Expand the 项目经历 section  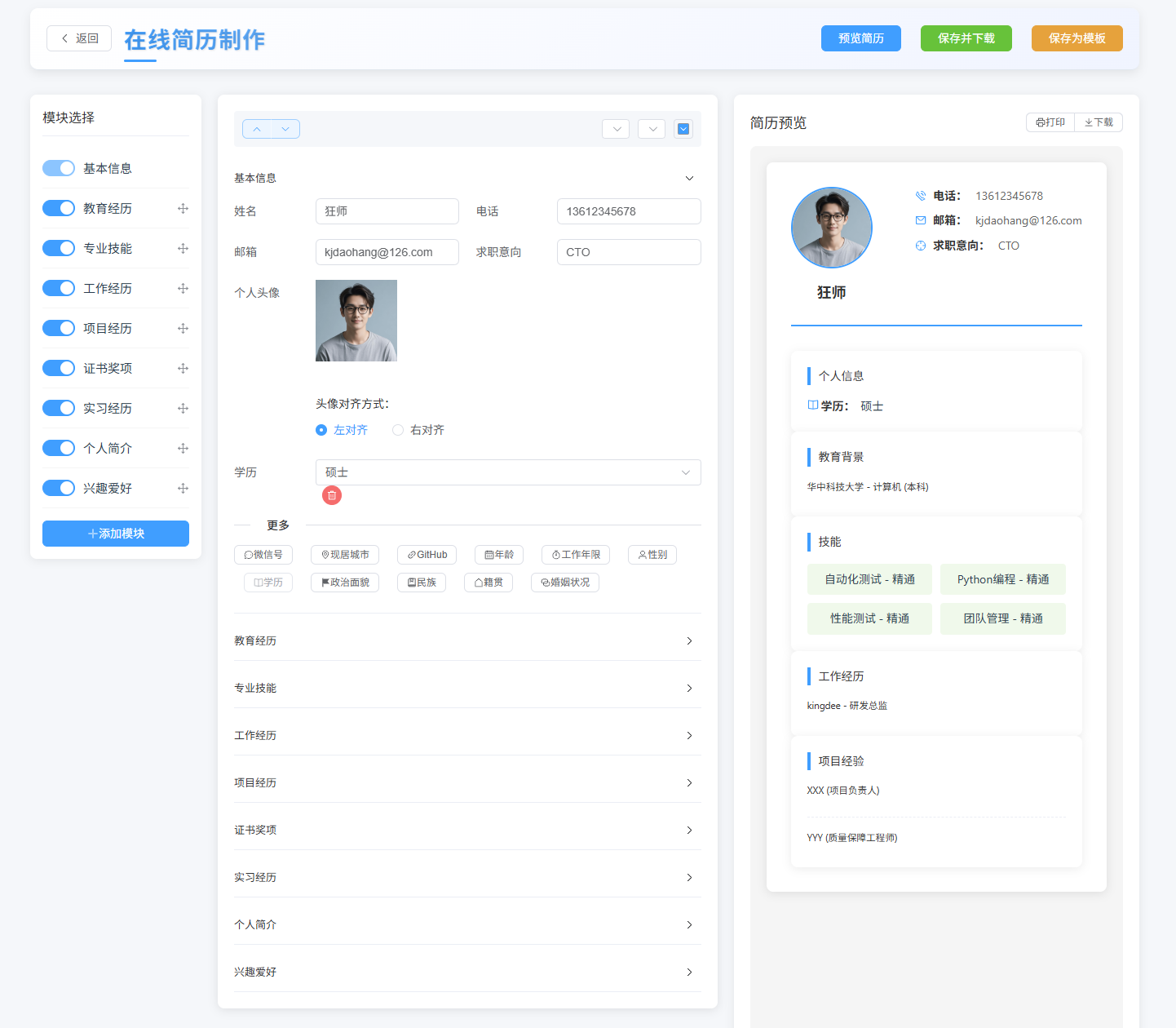466,783
